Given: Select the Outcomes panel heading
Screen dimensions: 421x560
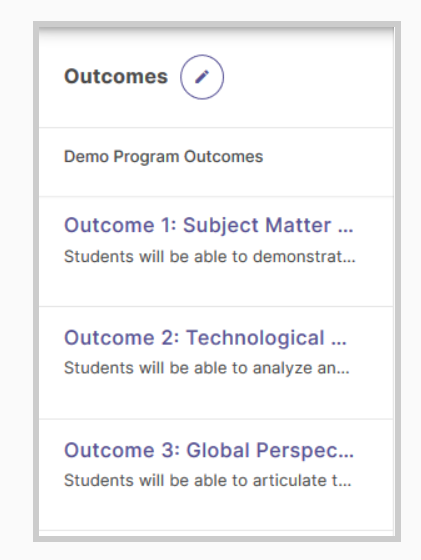Looking at the screenshot, I should click(x=116, y=76).
